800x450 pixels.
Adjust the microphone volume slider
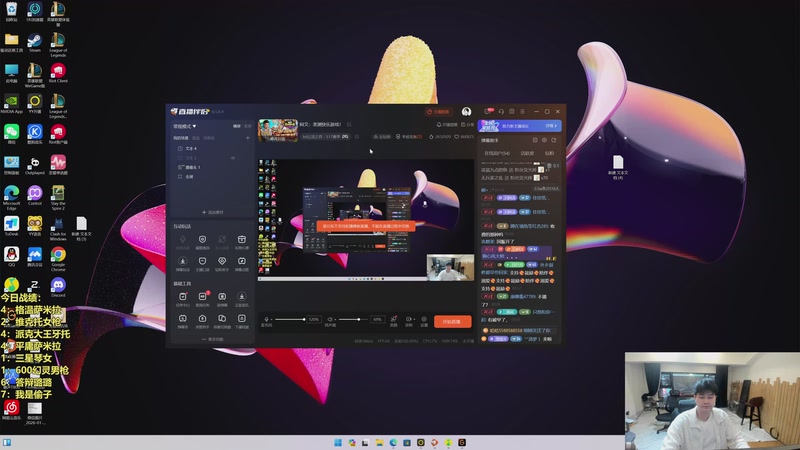(290, 319)
